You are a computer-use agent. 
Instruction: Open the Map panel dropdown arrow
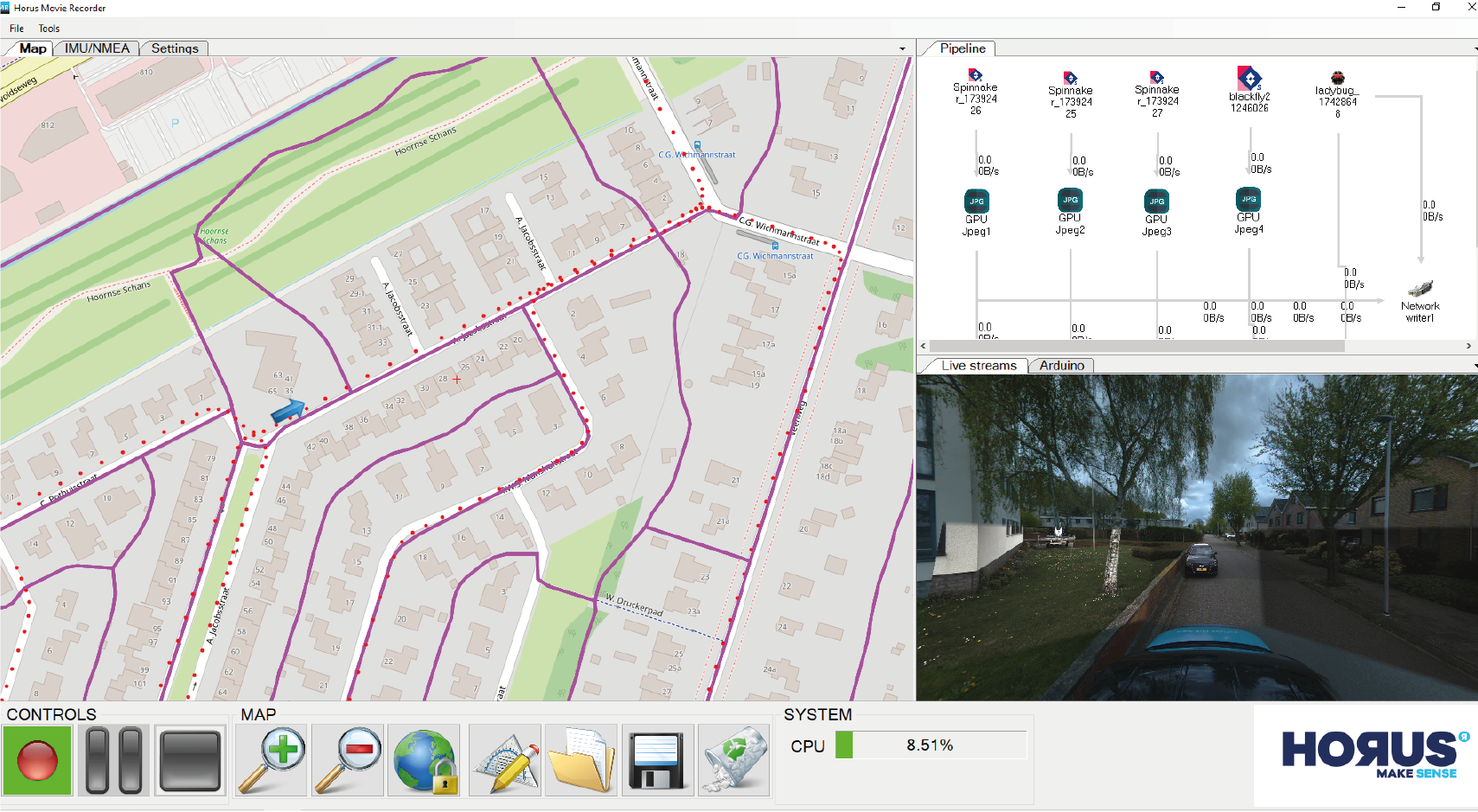click(x=903, y=48)
